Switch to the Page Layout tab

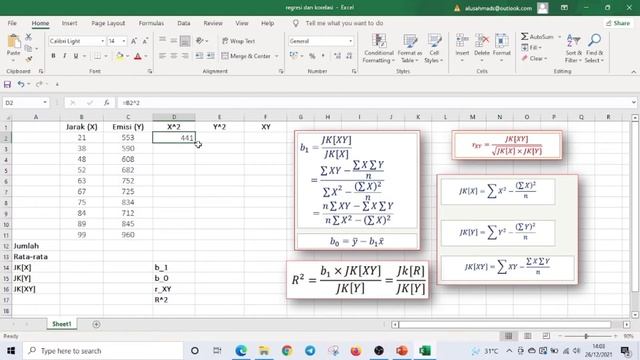pos(108,23)
